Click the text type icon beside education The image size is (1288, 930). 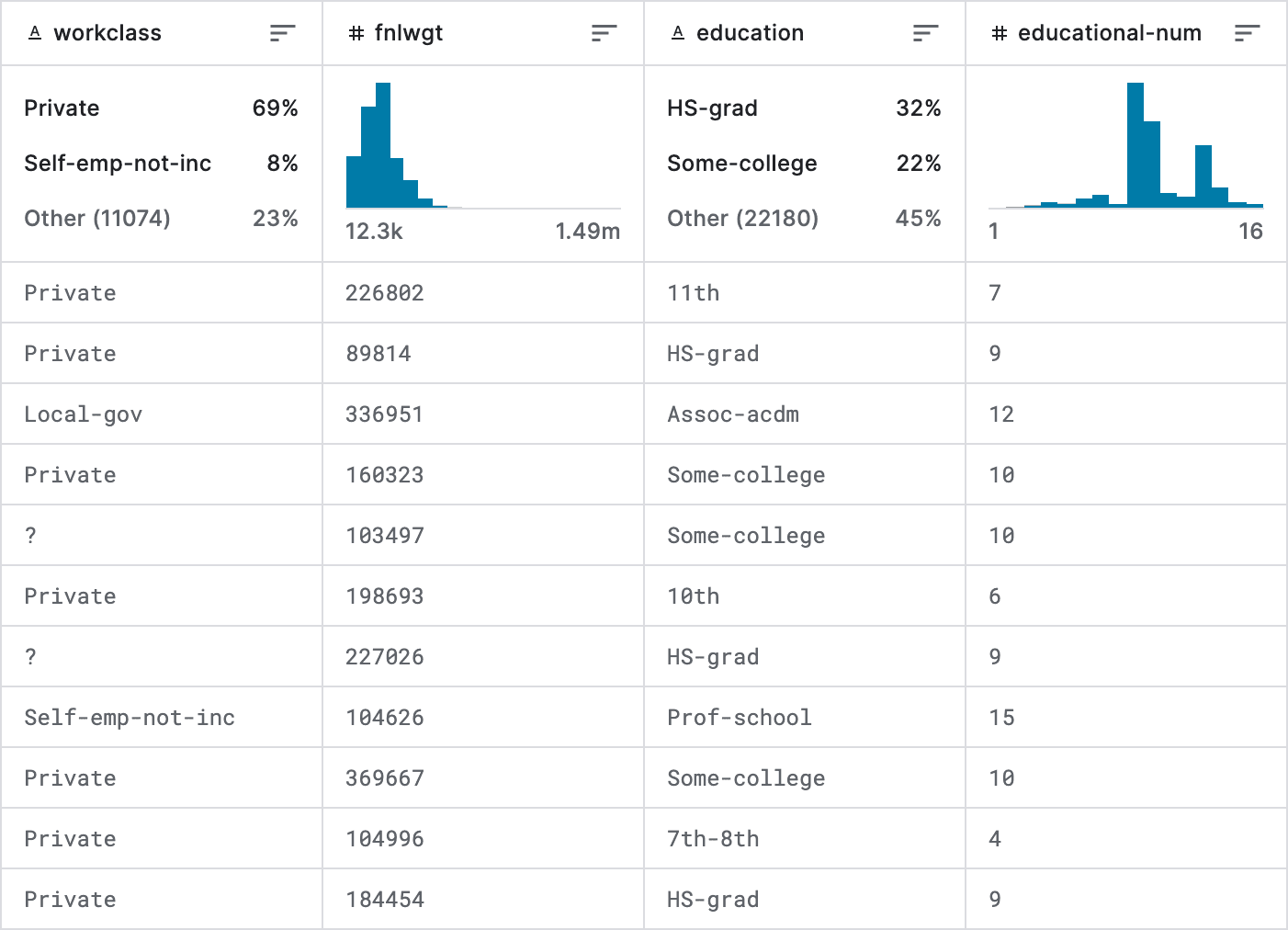click(x=676, y=32)
